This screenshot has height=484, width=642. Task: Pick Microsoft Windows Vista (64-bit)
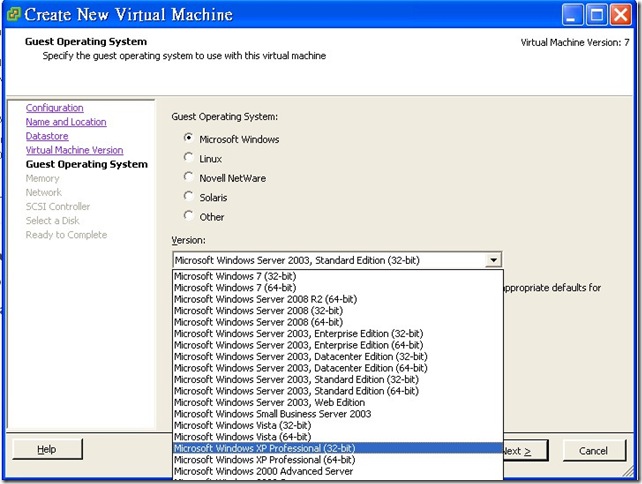[338, 437]
